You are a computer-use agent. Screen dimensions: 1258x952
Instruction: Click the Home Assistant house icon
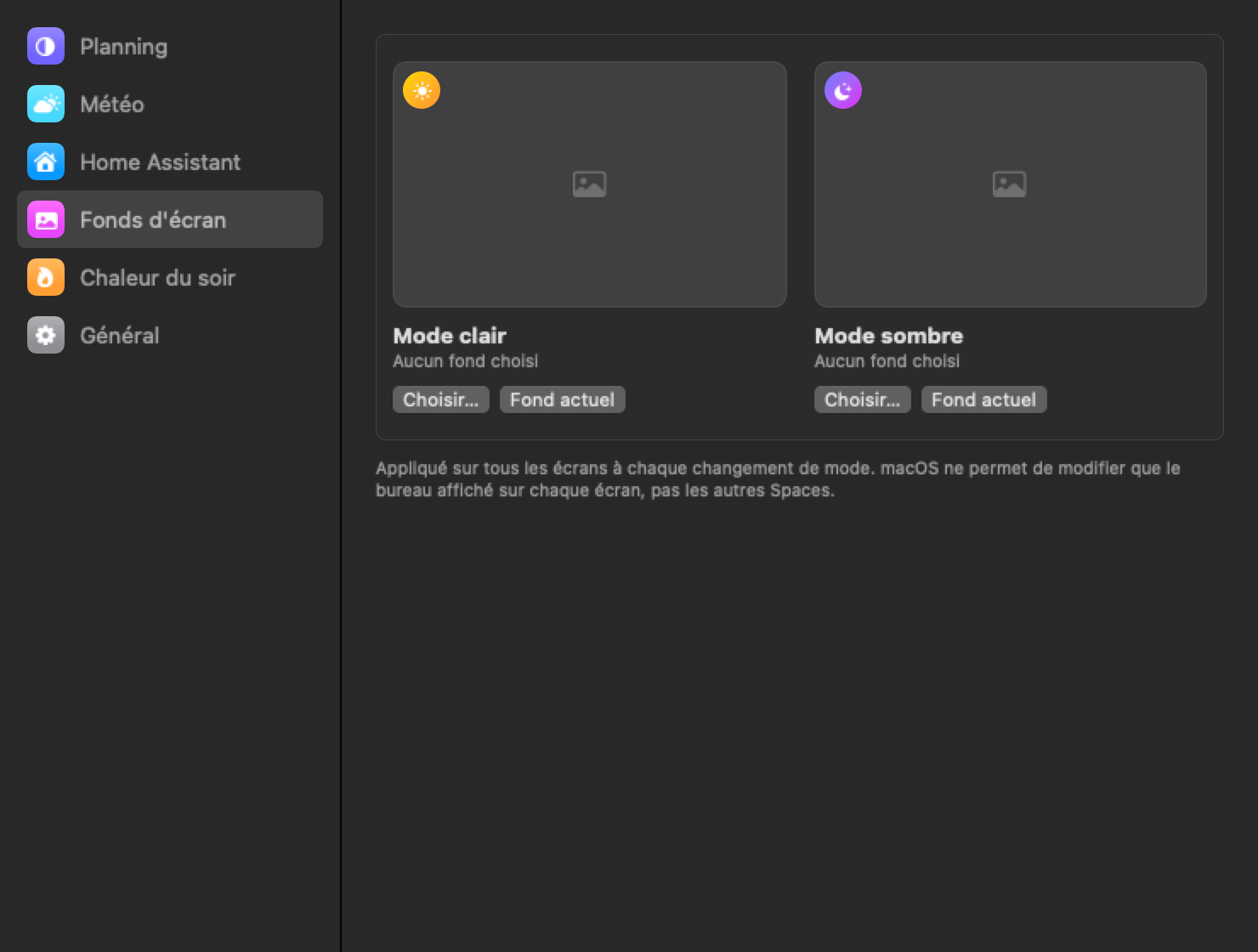(46, 161)
